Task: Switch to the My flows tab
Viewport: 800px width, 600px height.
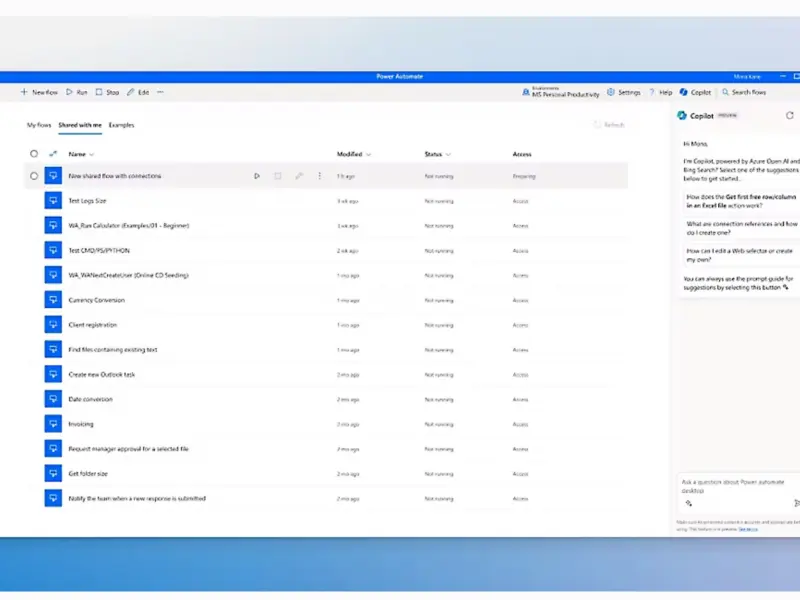Action: [x=38, y=125]
